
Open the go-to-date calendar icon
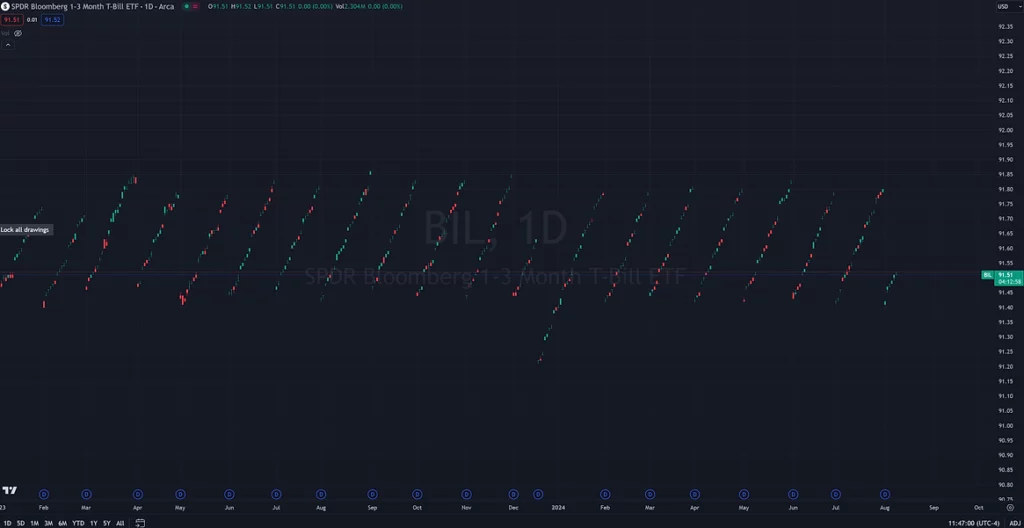(x=140, y=523)
